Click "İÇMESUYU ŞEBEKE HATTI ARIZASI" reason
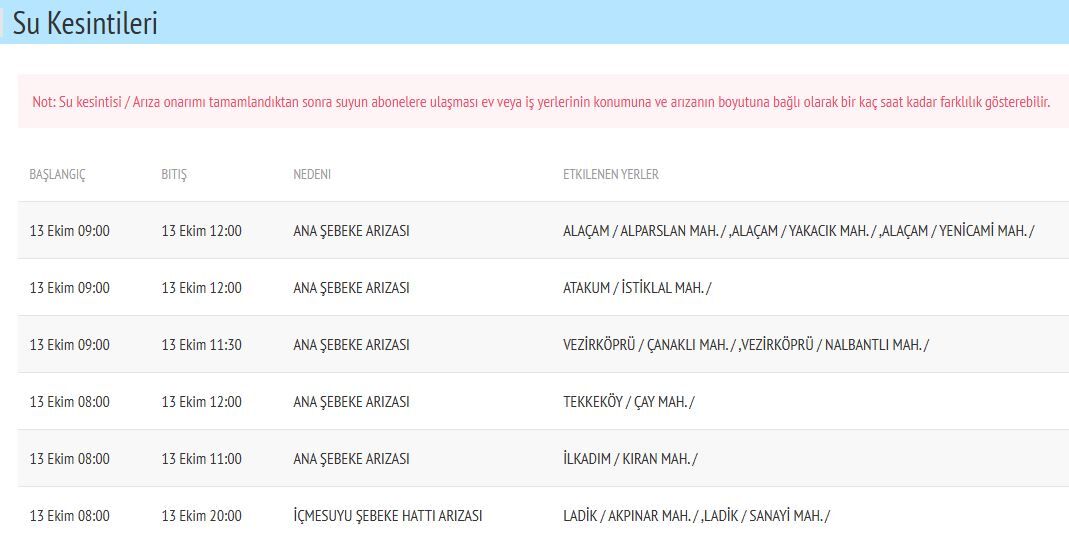 [387, 516]
